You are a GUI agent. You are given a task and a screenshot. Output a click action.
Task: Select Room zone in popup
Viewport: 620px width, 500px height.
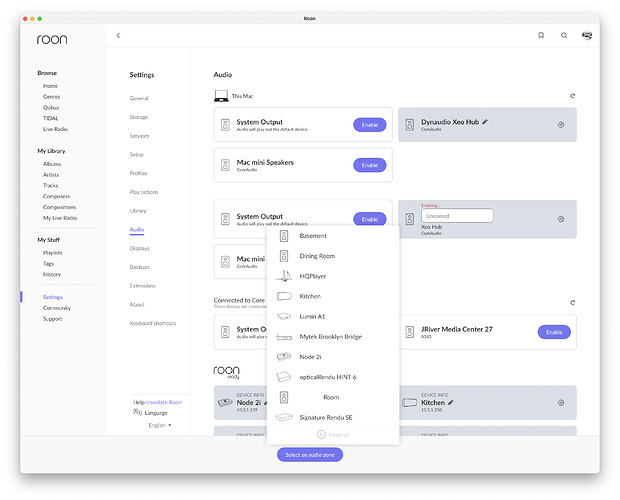pyautogui.click(x=333, y=397)
